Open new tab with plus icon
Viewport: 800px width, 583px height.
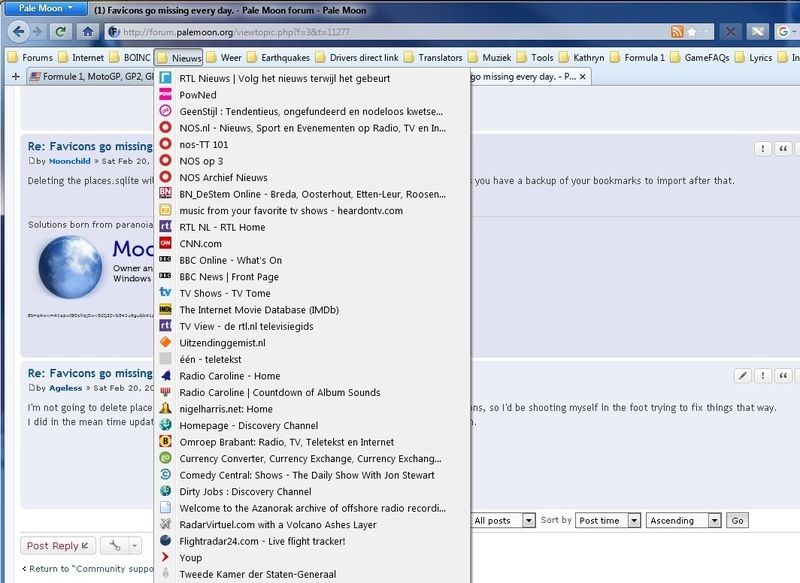coord(16,77)
